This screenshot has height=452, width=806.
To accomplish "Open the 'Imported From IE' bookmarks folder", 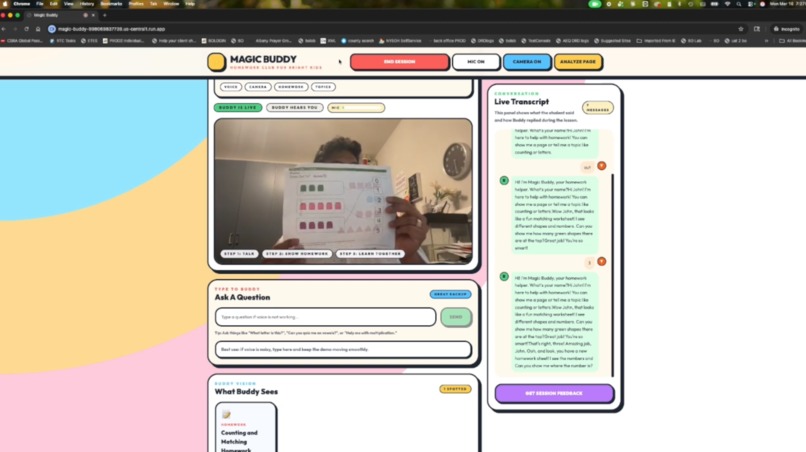I will point(655,41).
